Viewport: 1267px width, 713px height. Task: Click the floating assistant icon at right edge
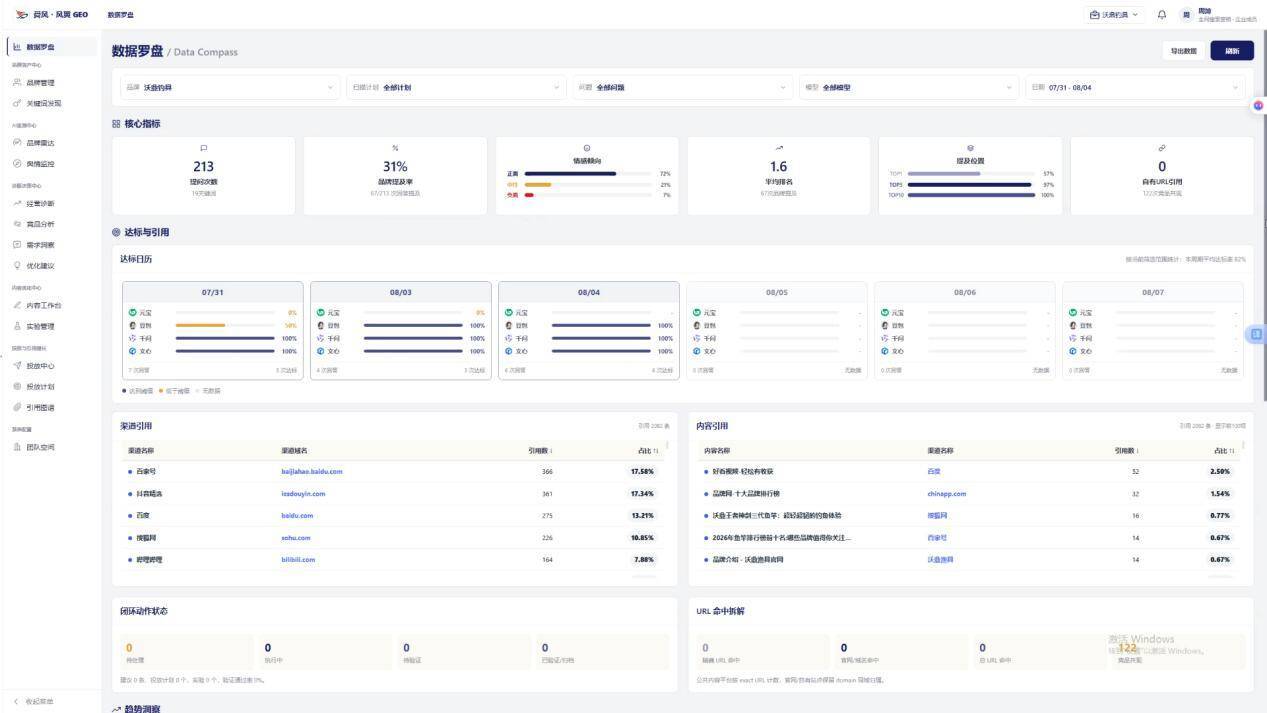tap(1258, 105)
